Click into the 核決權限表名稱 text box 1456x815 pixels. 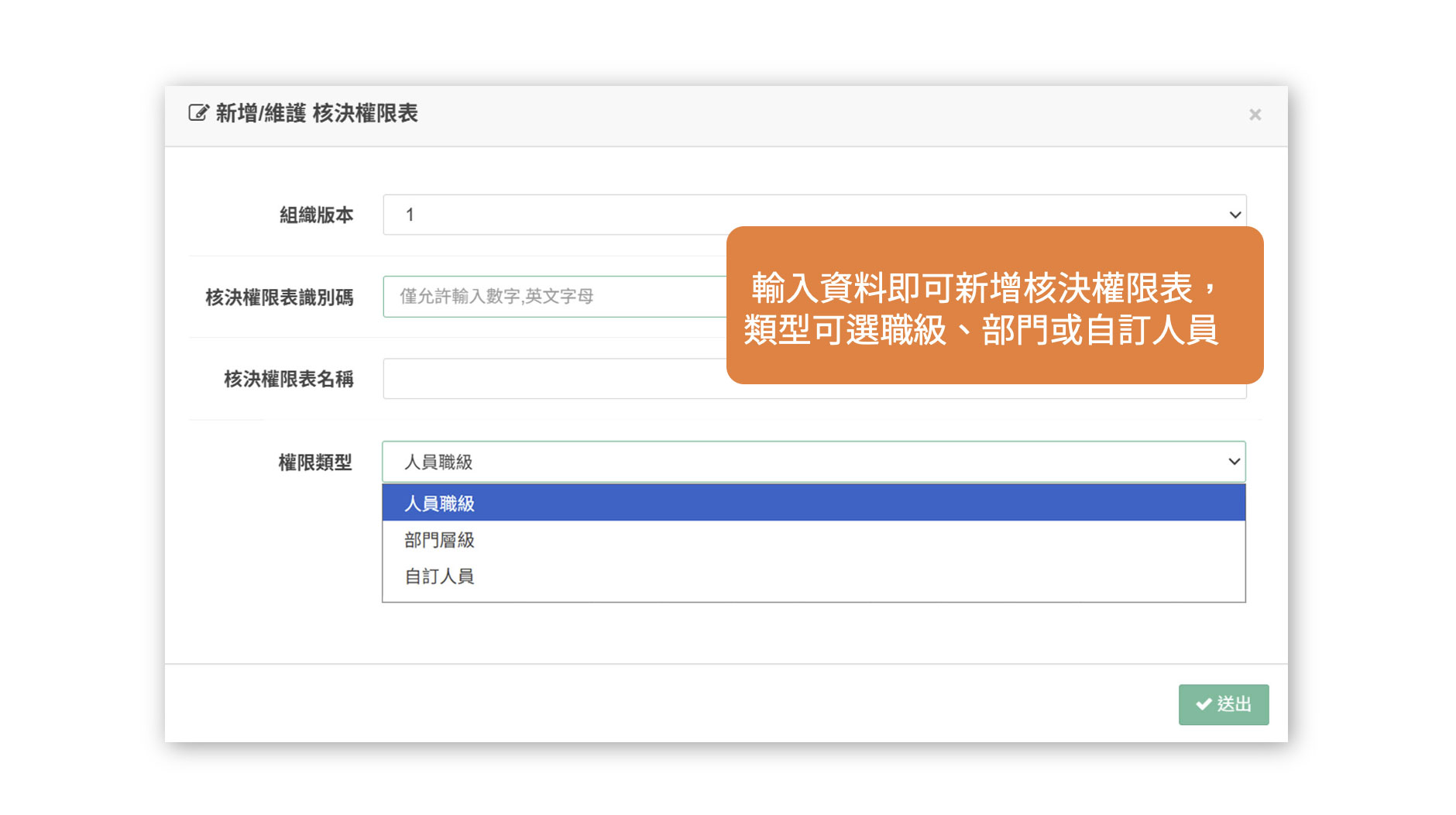[554, 379]
